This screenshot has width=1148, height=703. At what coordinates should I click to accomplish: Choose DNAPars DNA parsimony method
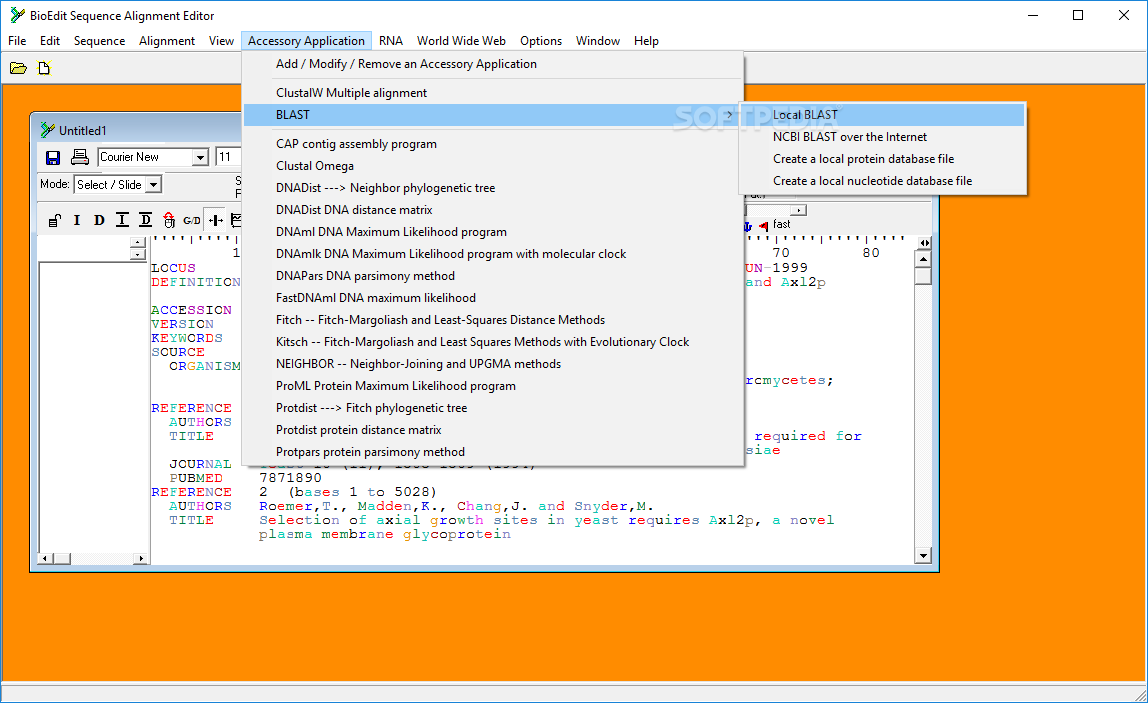coord(493,276)
